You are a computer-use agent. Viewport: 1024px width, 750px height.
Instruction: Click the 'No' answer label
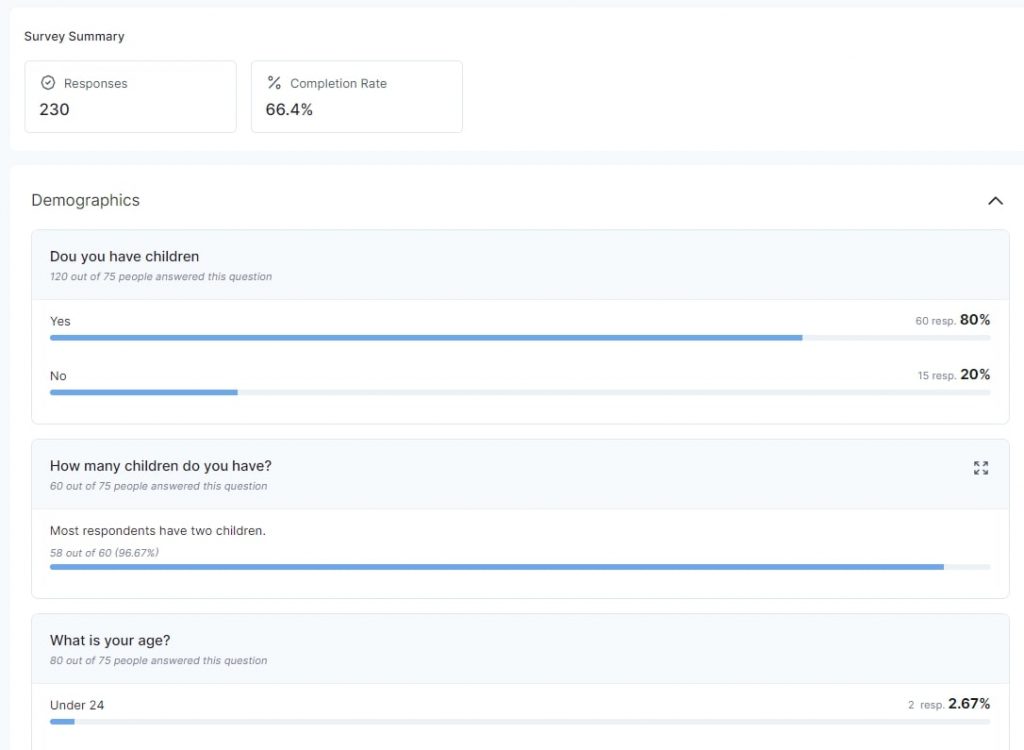pos(58,376)
